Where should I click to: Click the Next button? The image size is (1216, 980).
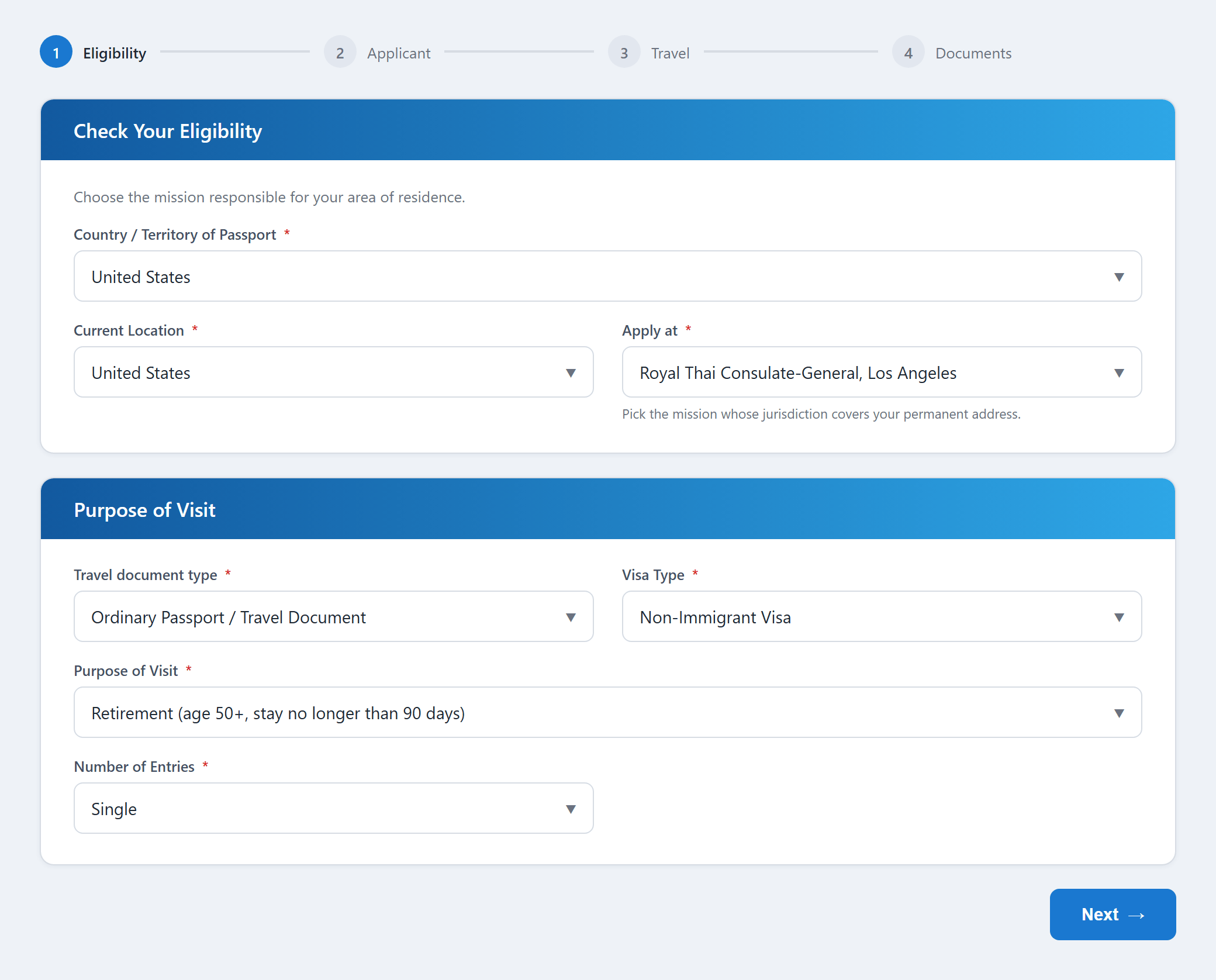pyautogui.click(x=1113, y=915)
